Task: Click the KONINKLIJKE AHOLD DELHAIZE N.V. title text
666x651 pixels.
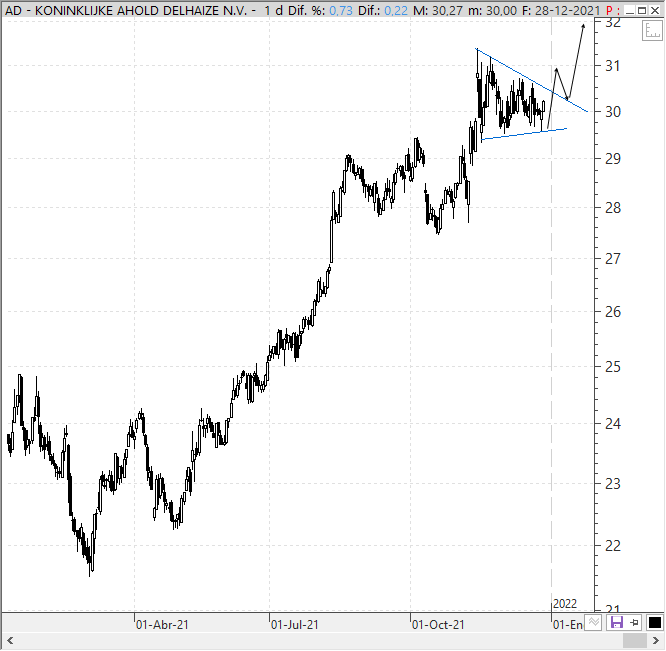Action: click(x=141, y=11)
